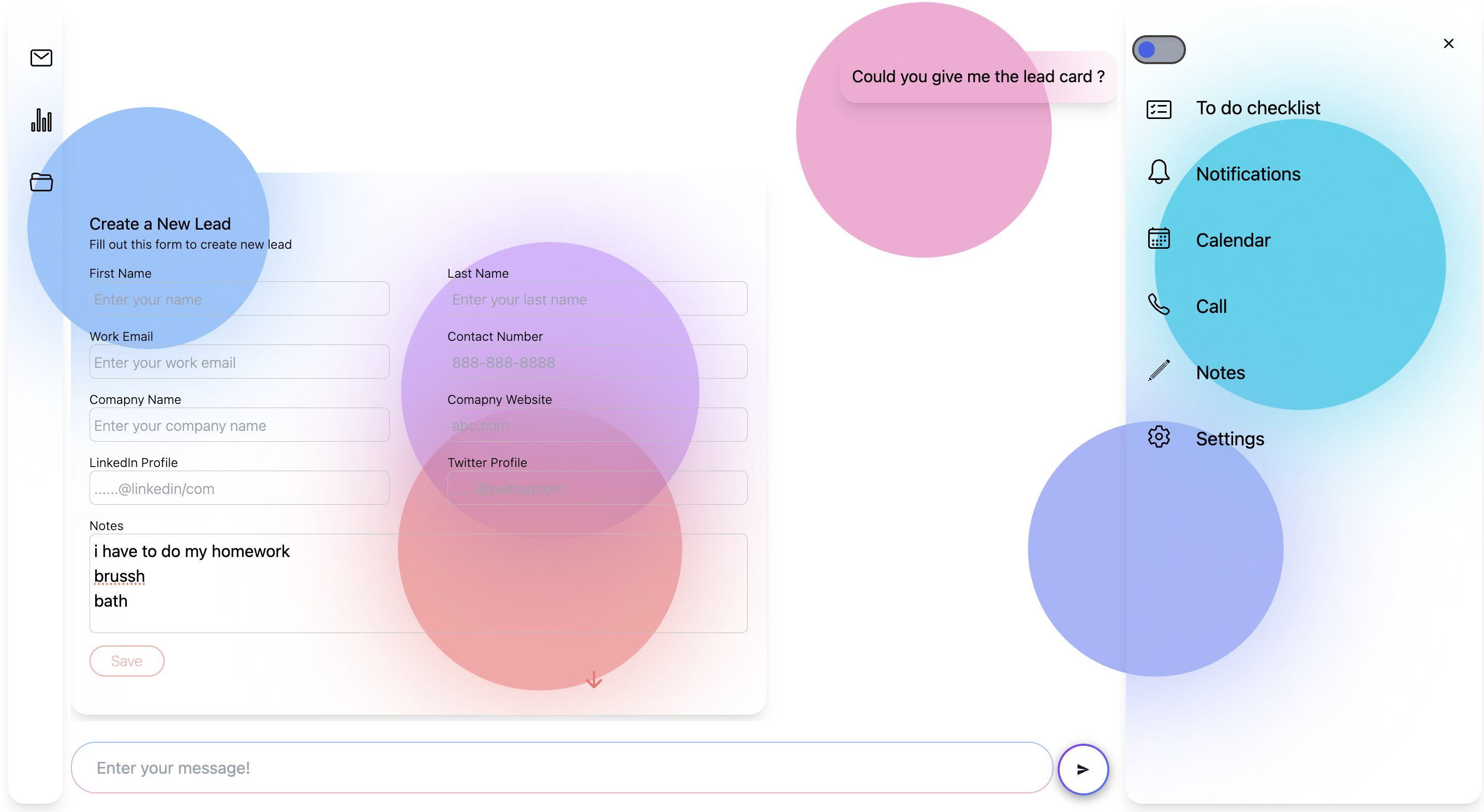Click the First Name input field

(239, 299)
